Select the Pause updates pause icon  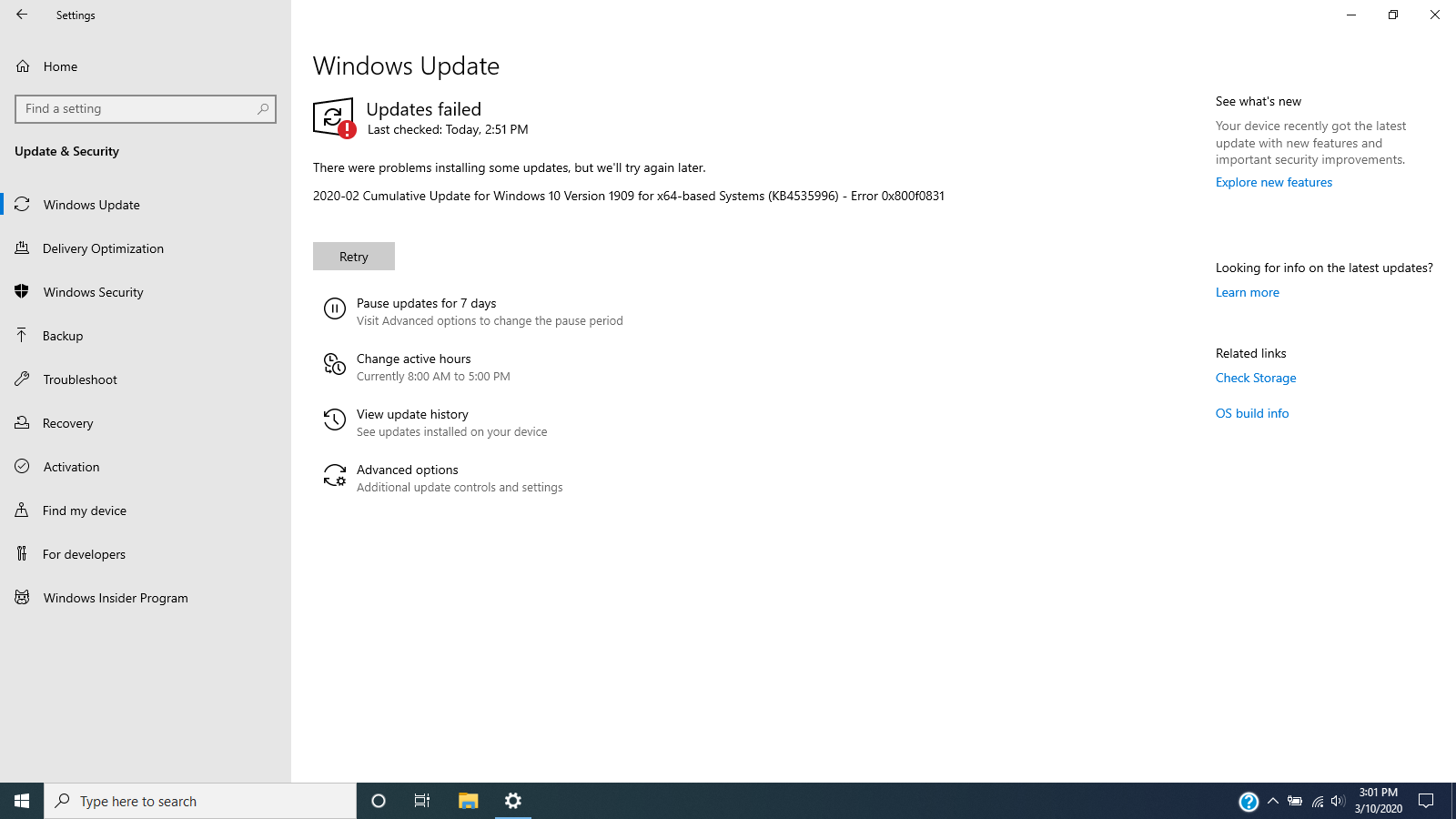click(334, 308)
